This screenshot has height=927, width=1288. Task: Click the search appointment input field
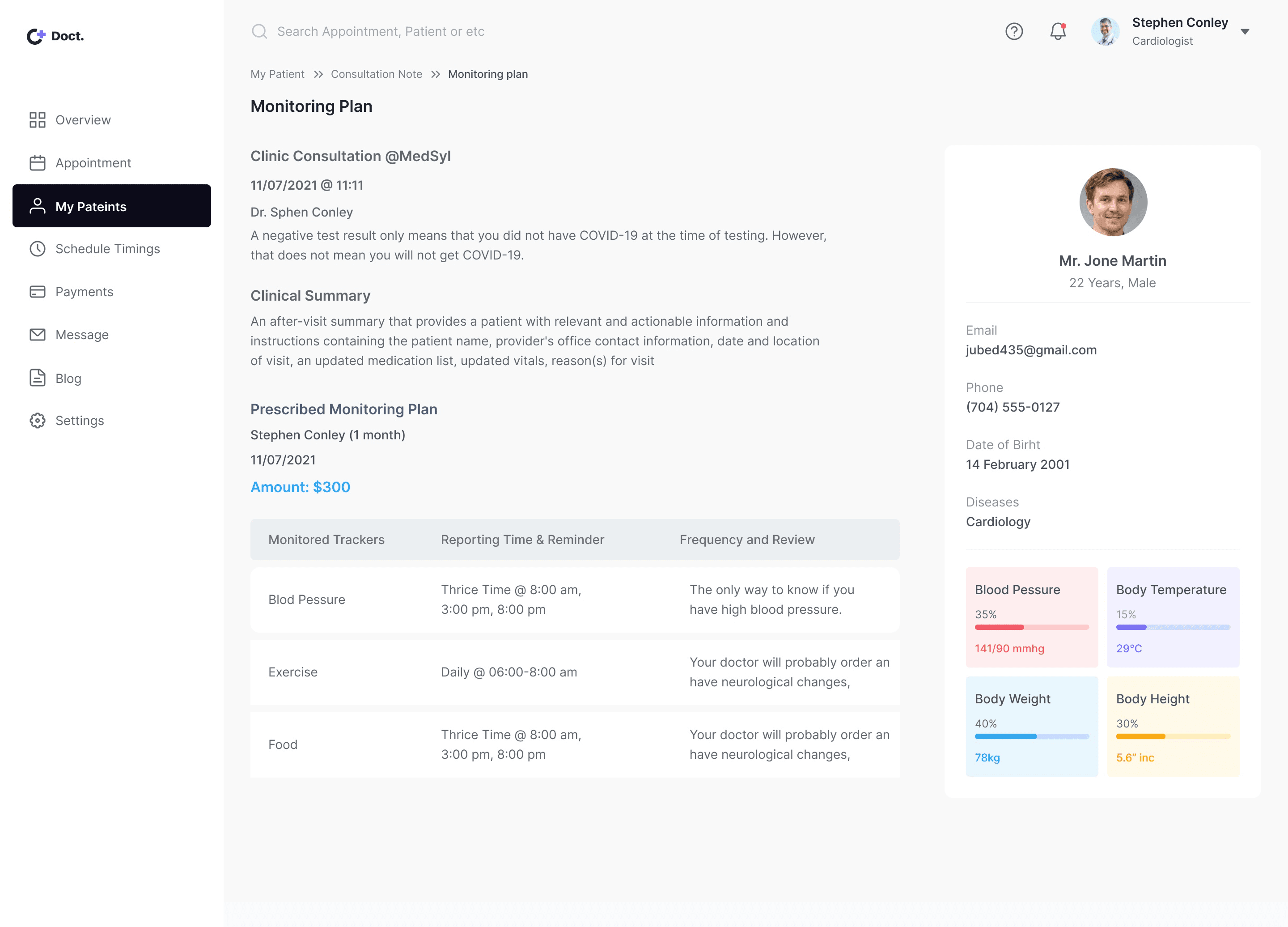pos(381,31)
